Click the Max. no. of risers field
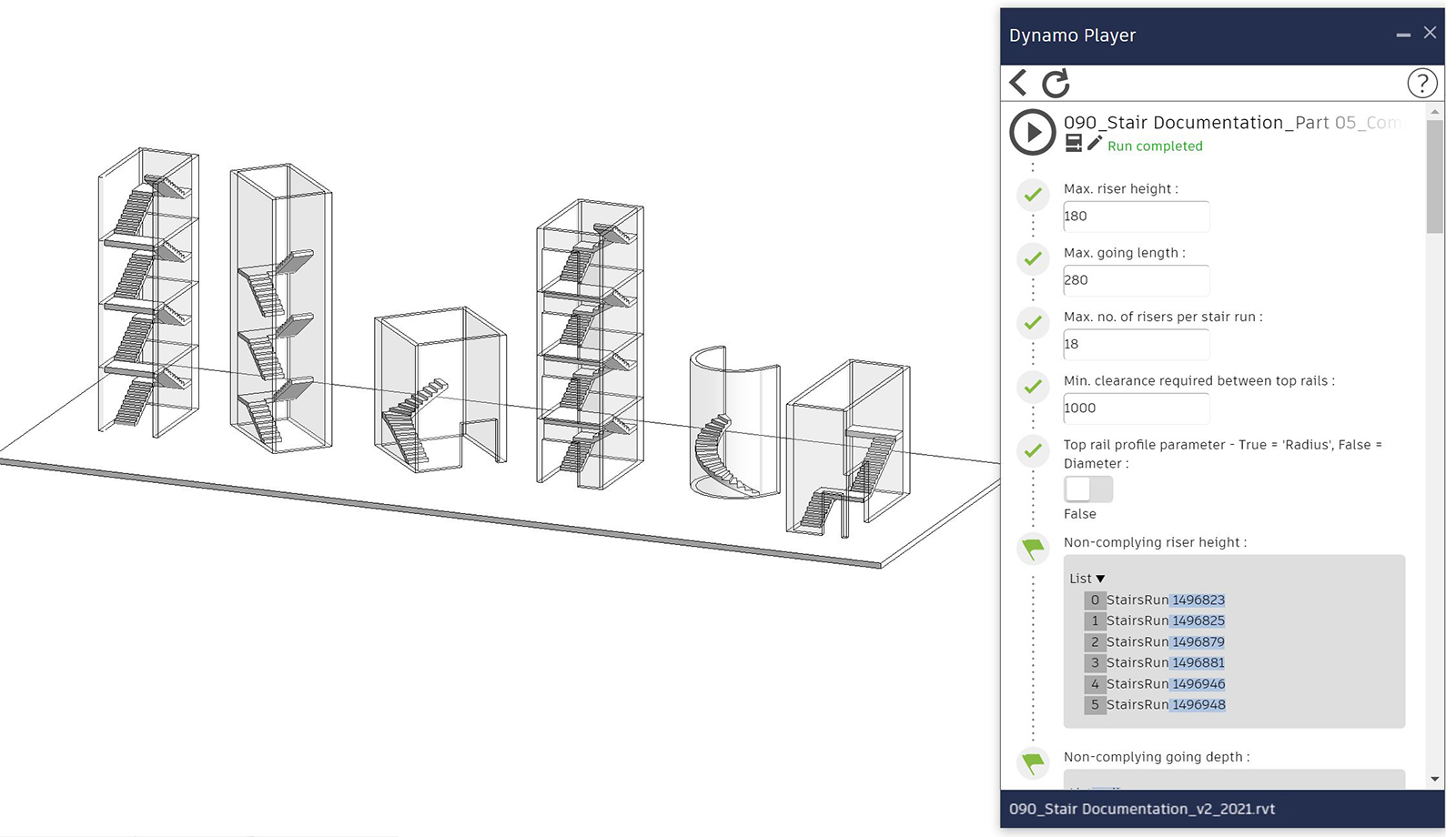The image size is (1456, 837). tap(1136, 344)
